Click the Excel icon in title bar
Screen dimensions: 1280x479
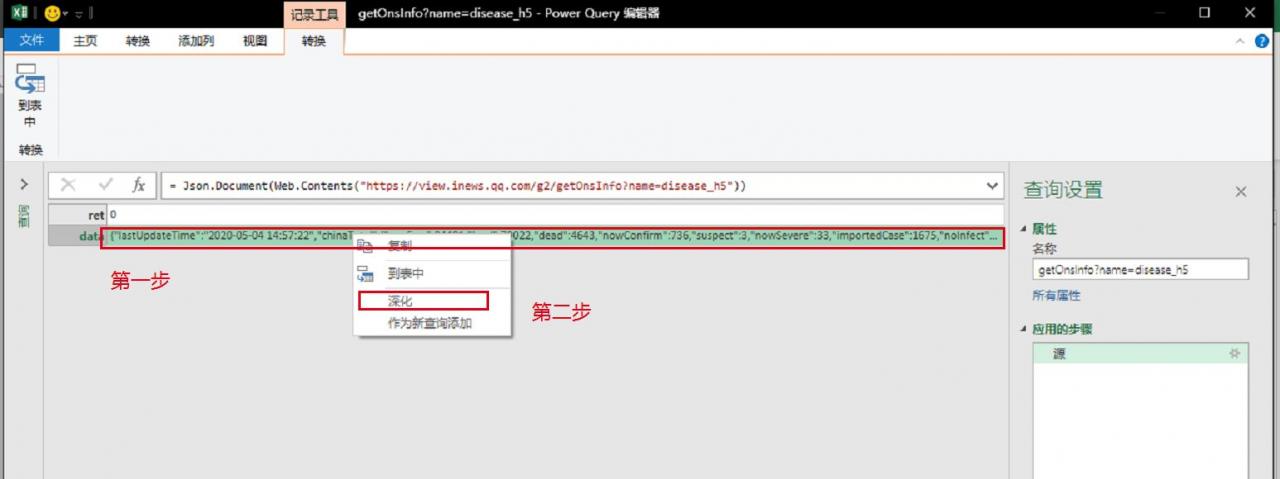click(x=19, y=13)
